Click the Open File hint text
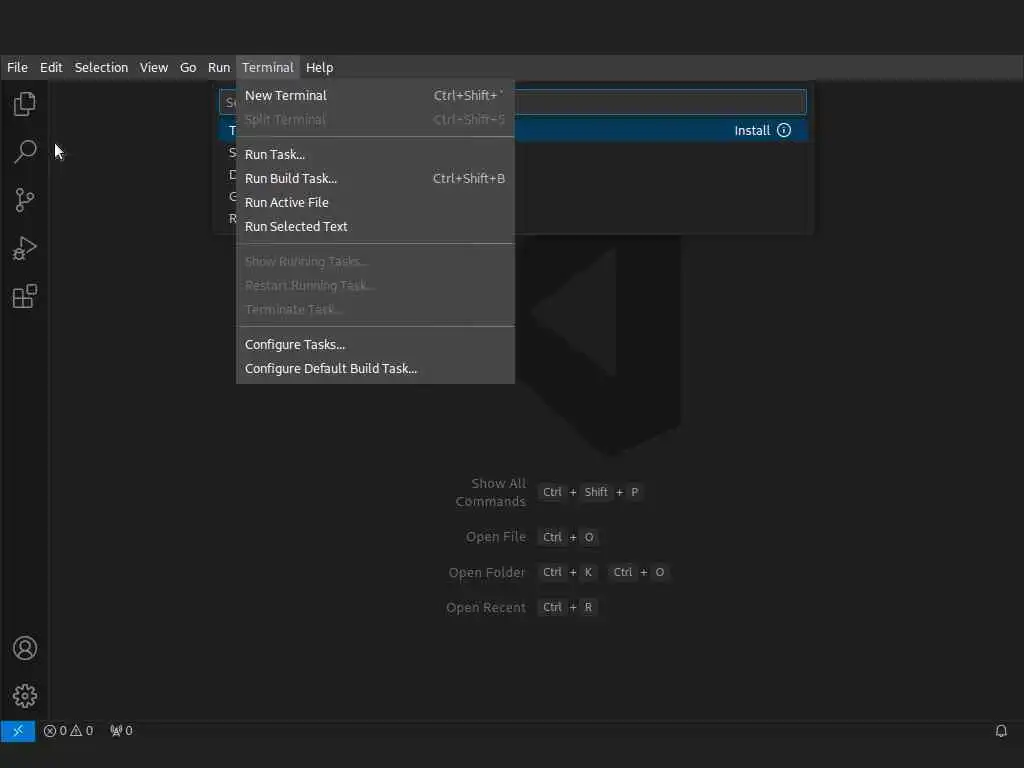This screenshot has width=1024, height=768. tap(496, 537)
